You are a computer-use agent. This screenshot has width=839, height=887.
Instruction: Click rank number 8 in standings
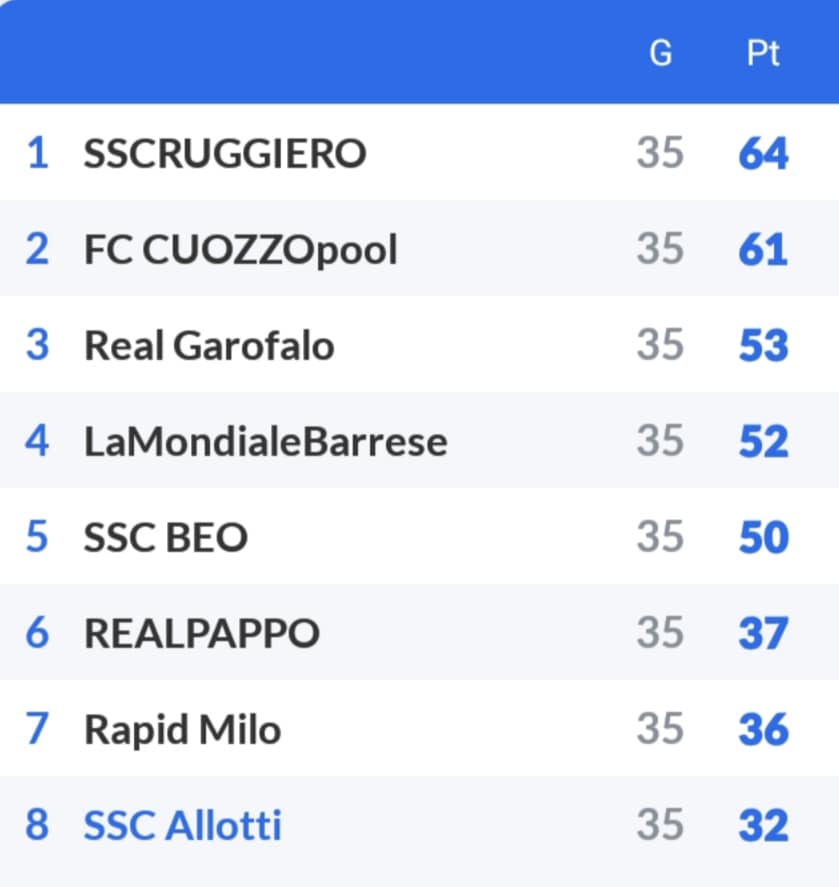click(37, 826)
